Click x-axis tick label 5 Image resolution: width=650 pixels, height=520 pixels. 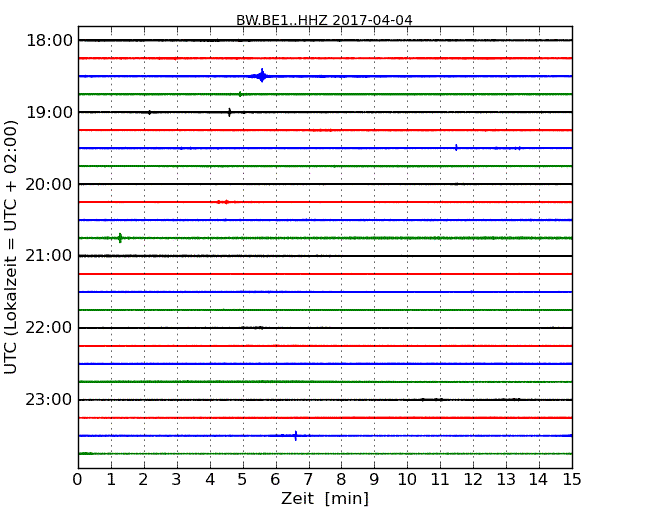(243, 480)
